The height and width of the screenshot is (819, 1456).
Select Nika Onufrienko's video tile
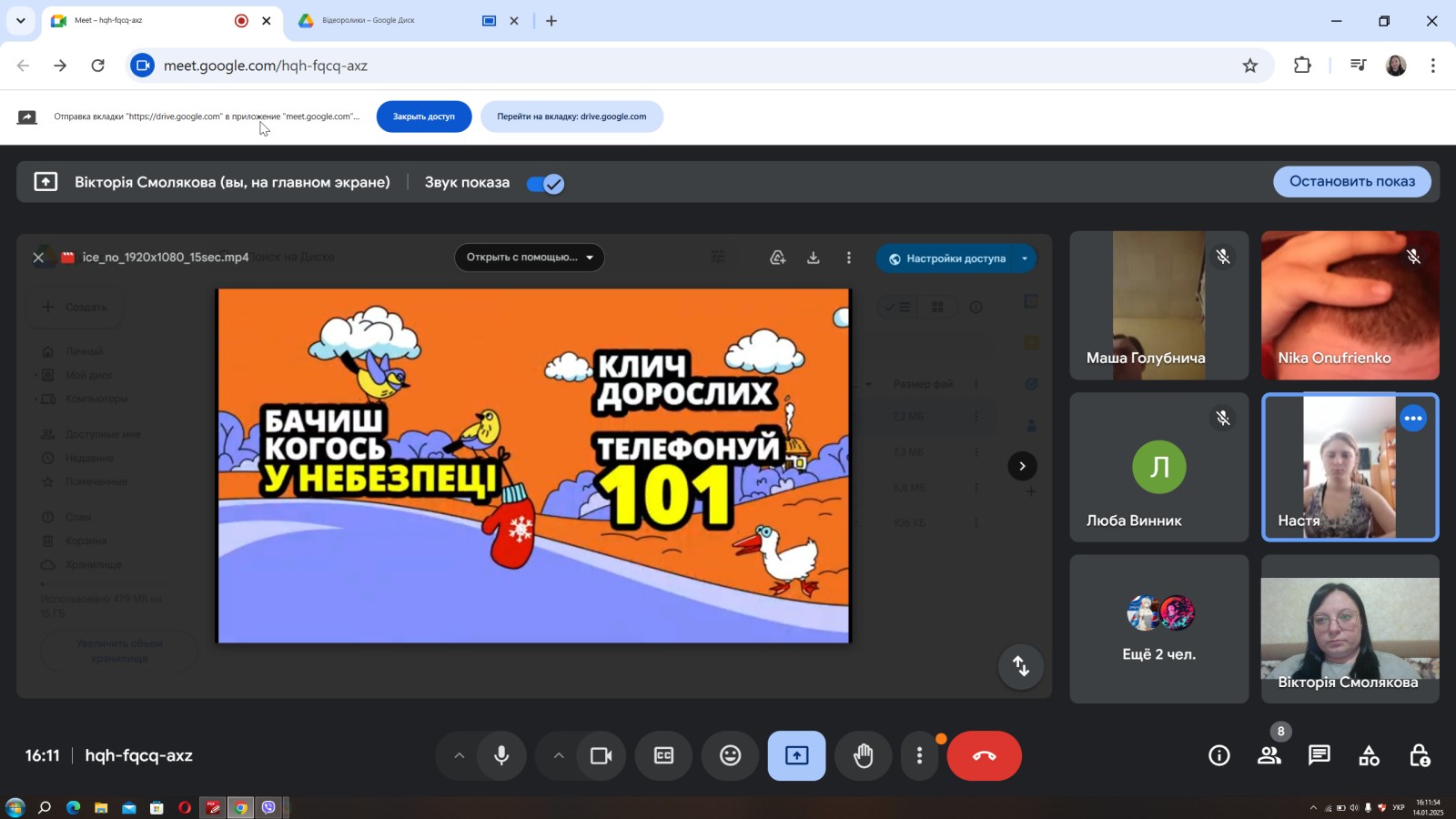[1350, 305]
